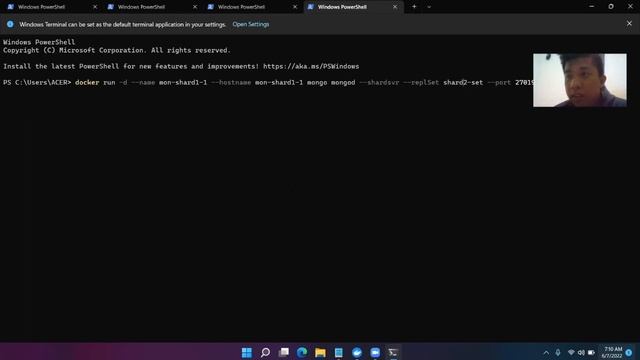Open the blue circular app beside Zoom
Viewport: 640px width, 360px height.
[x=357, y=352]
